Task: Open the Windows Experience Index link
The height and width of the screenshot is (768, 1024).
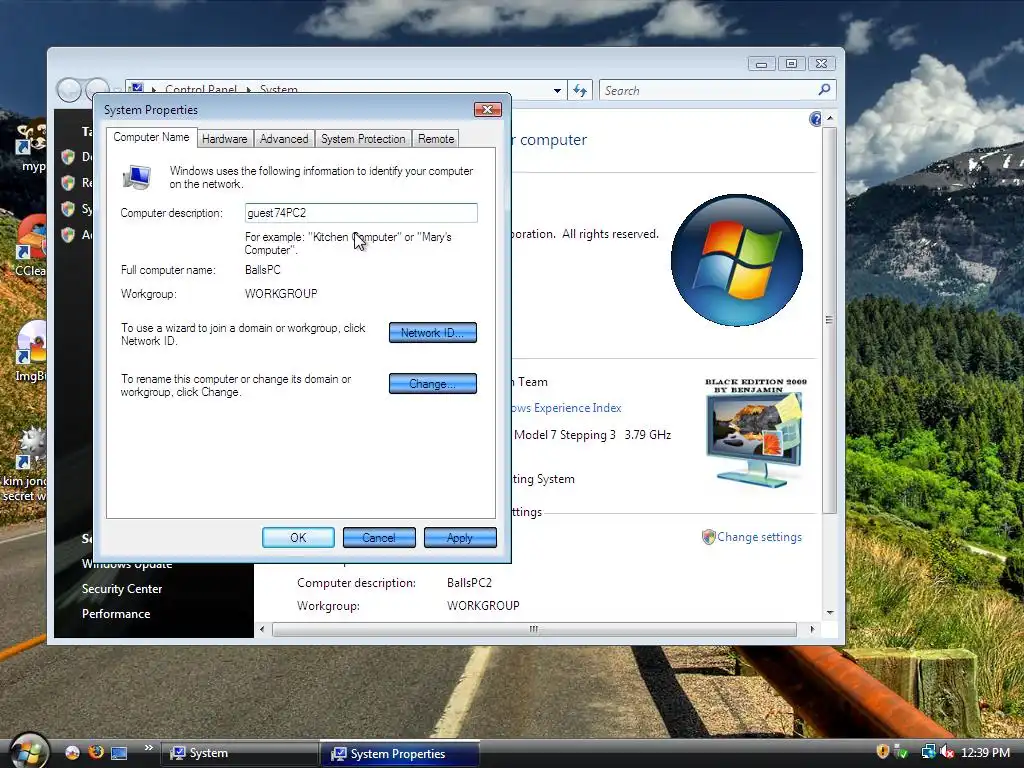Action: pyautogui.click(x=566, y=408)
